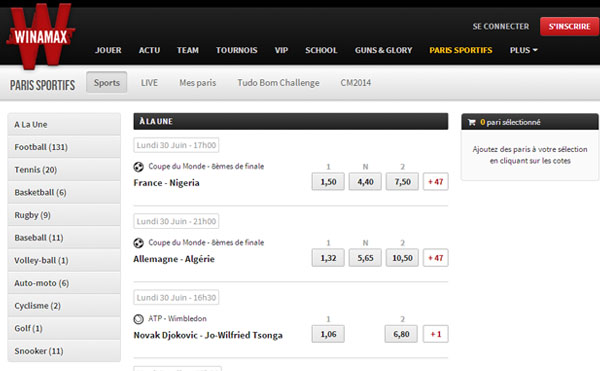600x371 pixels.
Task: Select odds 6,80 for Tsonga win
Action: pyautogui.click(x=401, y=334)
